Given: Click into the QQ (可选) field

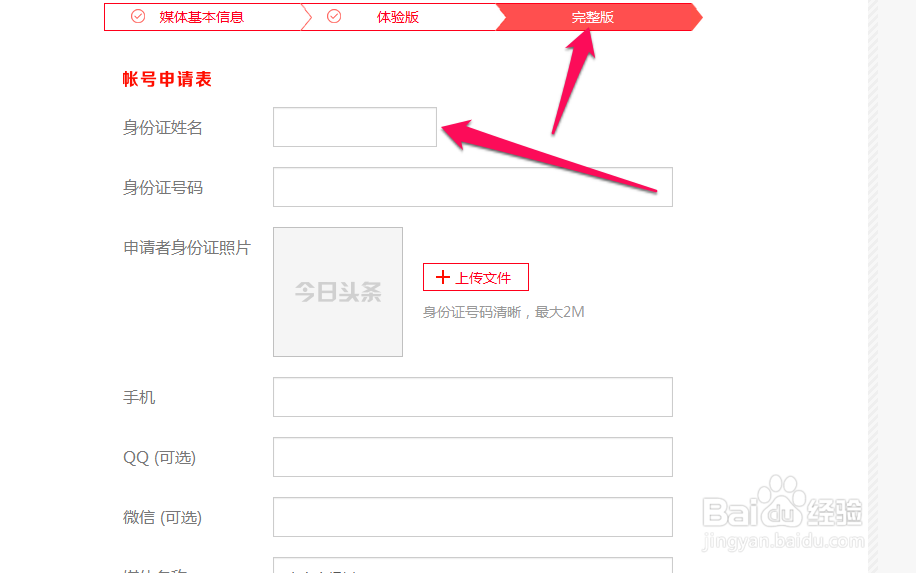Looking at the screenshot, I should point(473,457).
